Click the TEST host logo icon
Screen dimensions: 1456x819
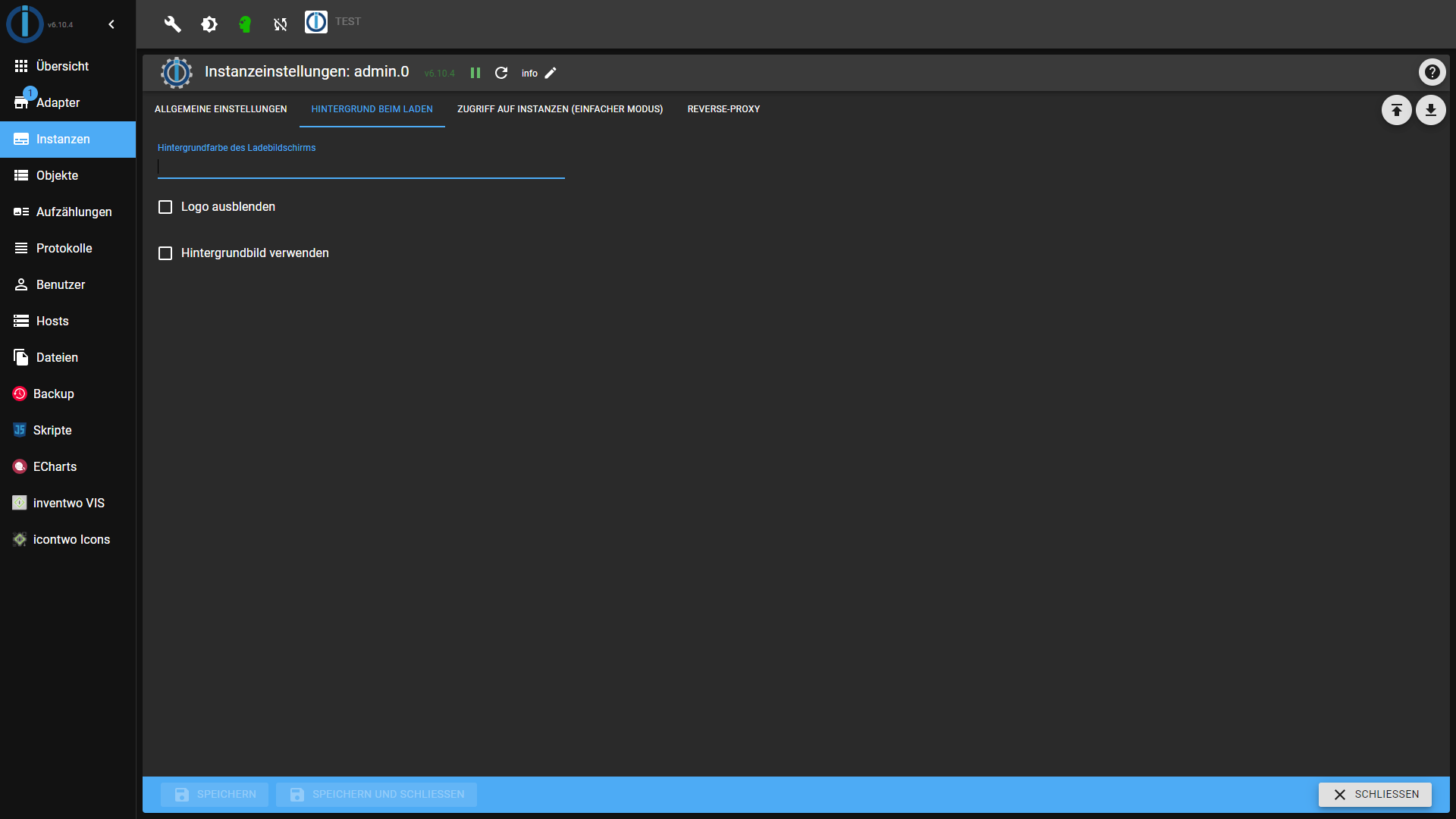click(316, 22)
